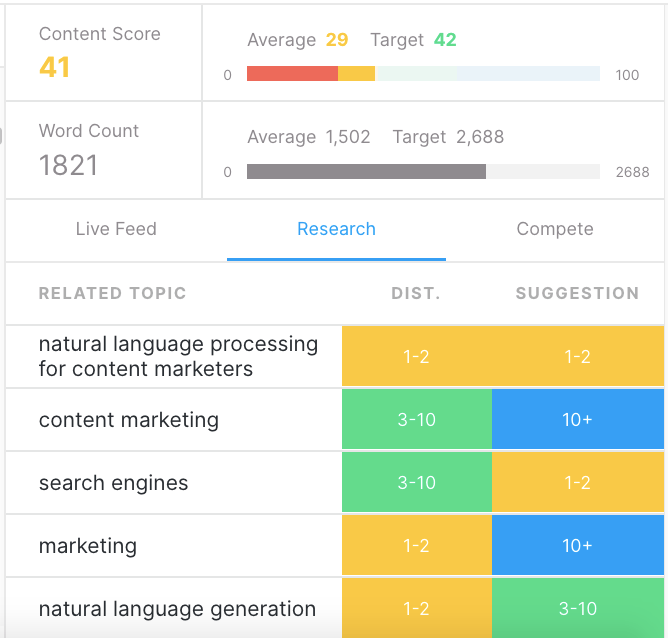Click content marketing's blue 10+ suggestion cell
The image size is (668, 638).
578,420
